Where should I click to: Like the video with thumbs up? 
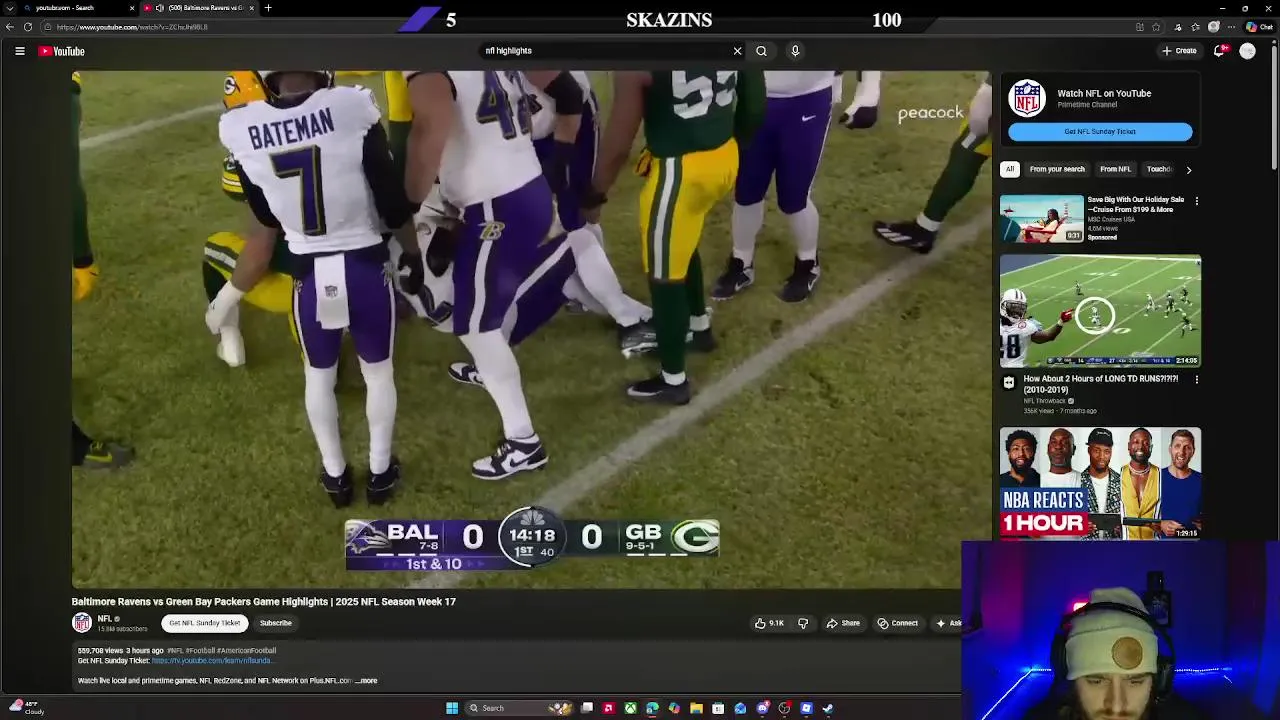click(x=769, y=623)
